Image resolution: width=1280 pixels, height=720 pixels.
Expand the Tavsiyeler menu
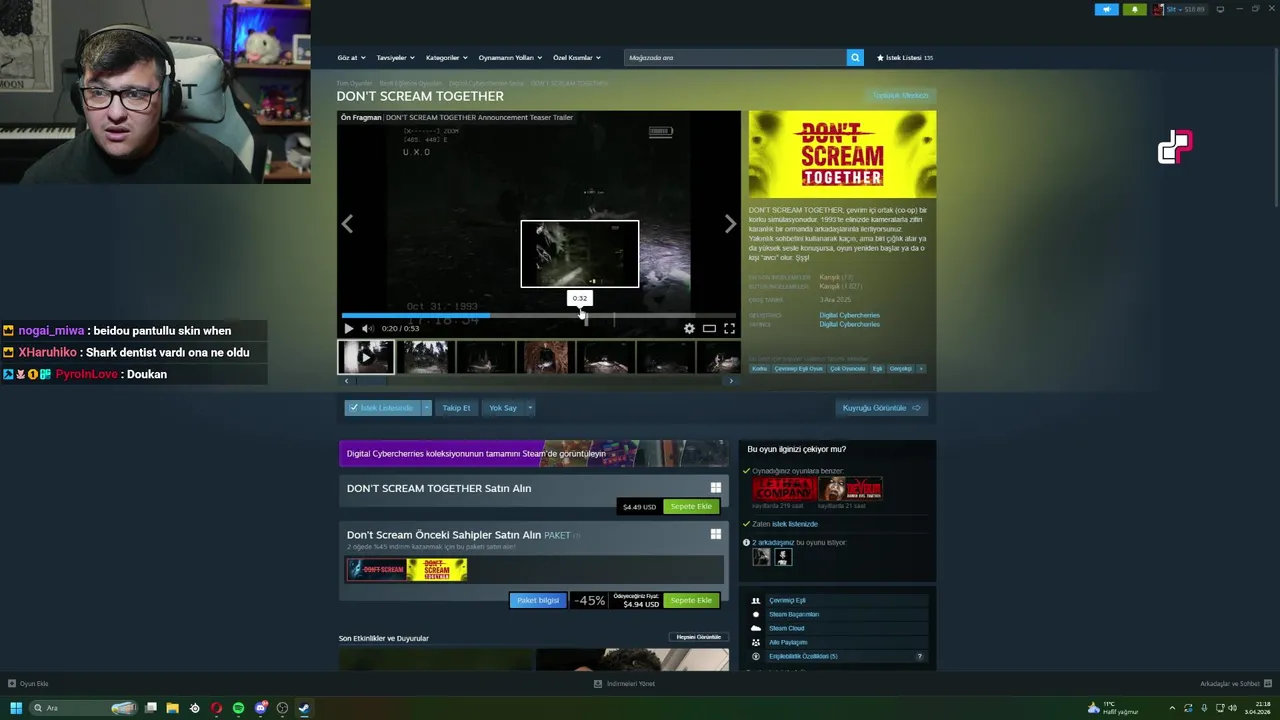tap(395, 58)
